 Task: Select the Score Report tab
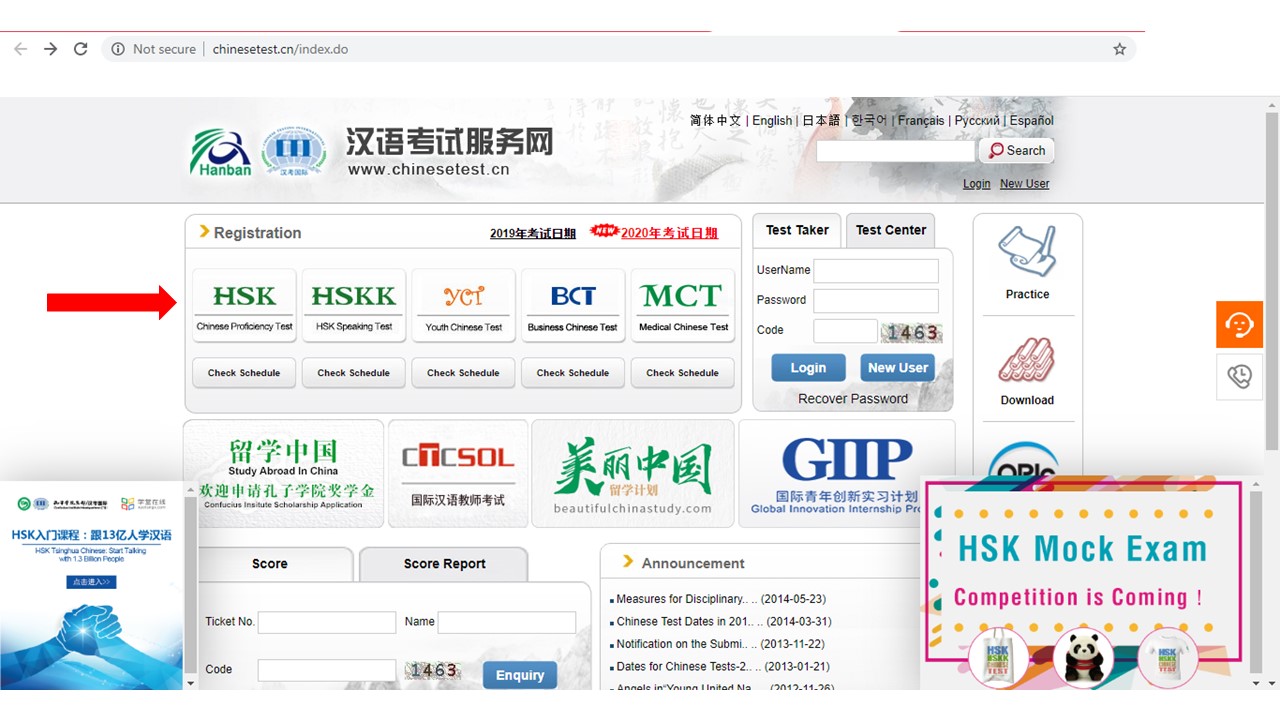click(x=444, y=564)
